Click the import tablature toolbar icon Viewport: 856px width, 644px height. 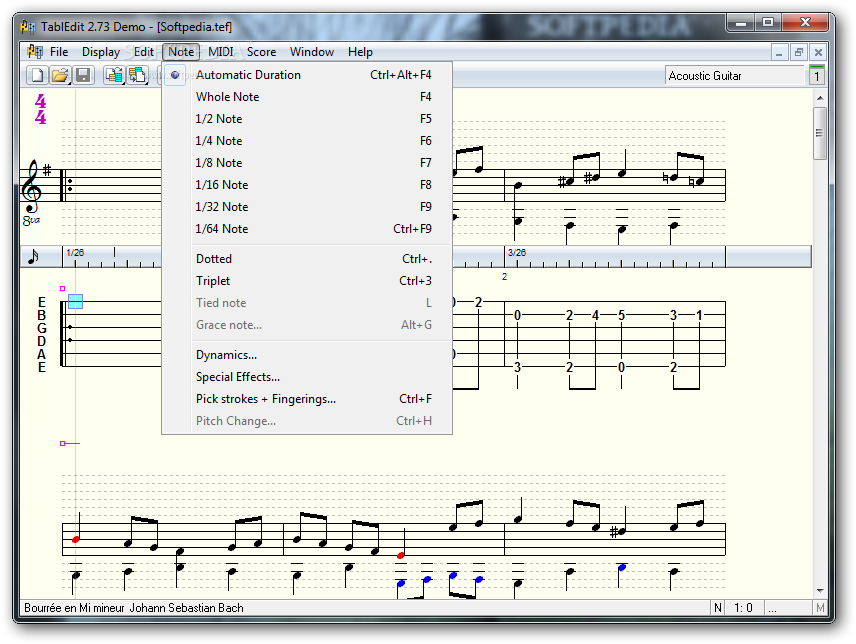115,75
